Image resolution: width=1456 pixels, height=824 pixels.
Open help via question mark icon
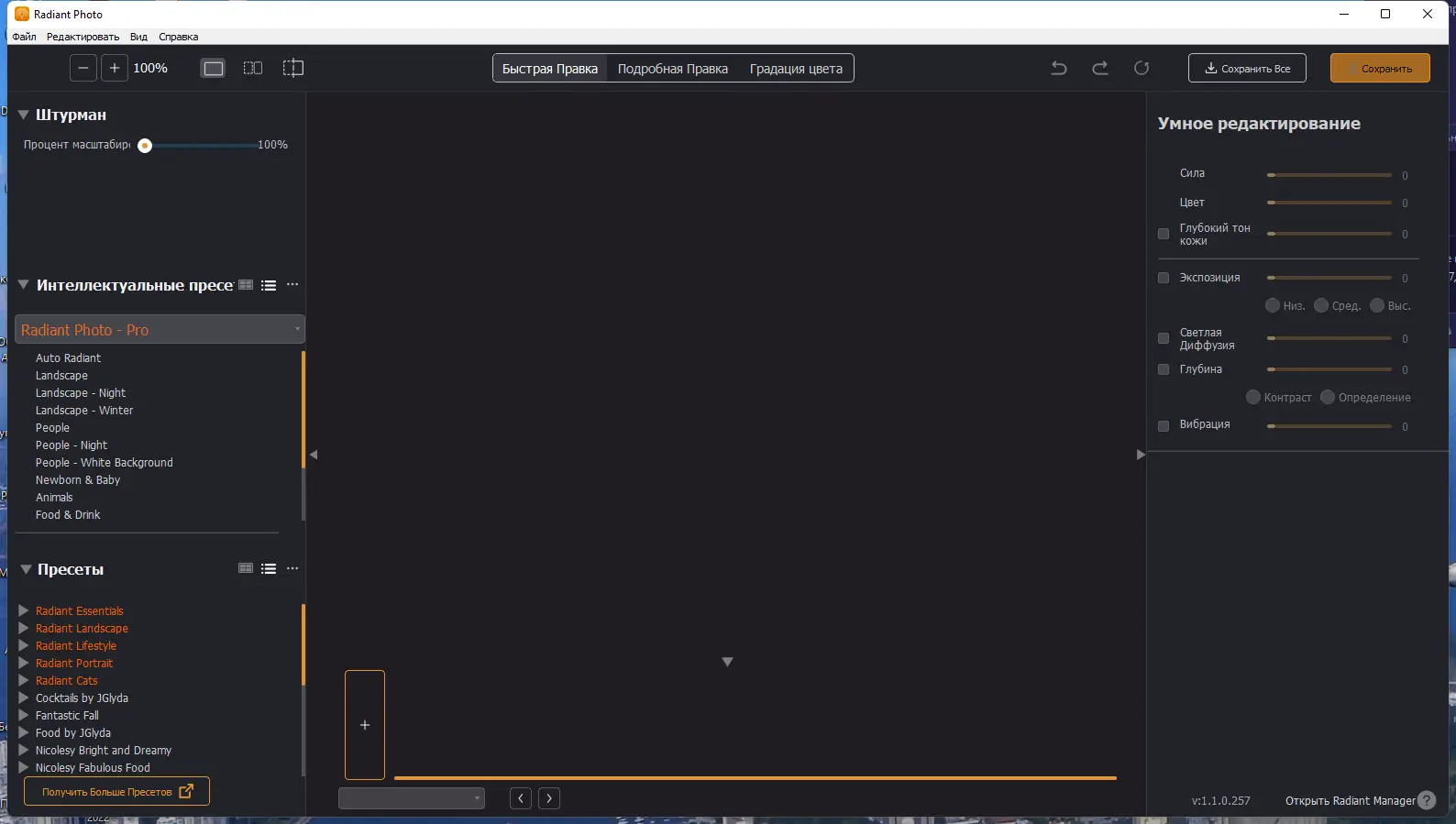coord(1427,800)
